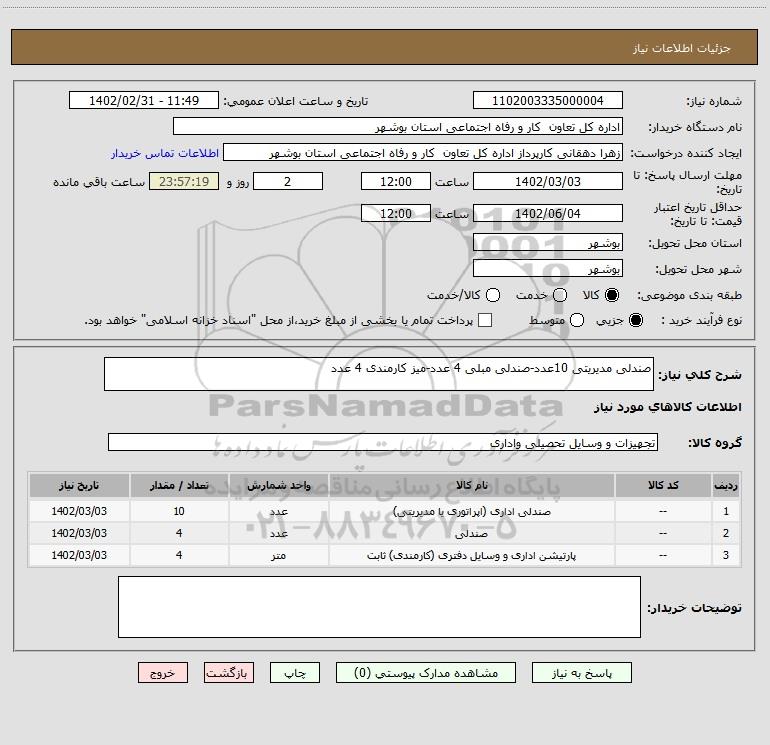Select the کالا radio button
Screen dimensions: 770x745
612,295
